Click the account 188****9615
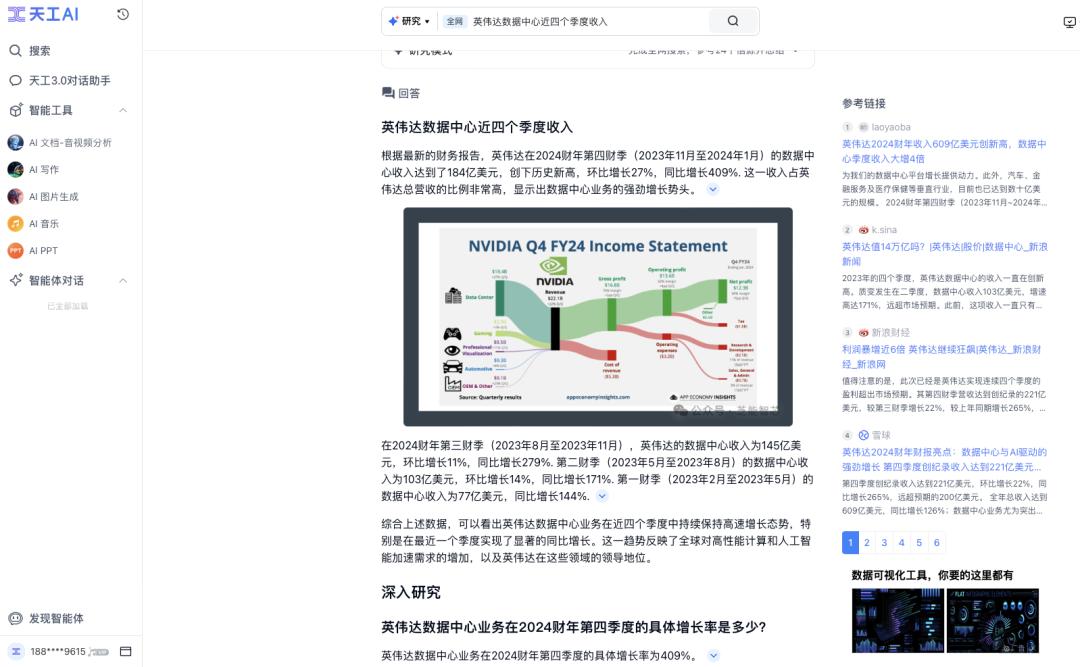 (x=58, y=652)
